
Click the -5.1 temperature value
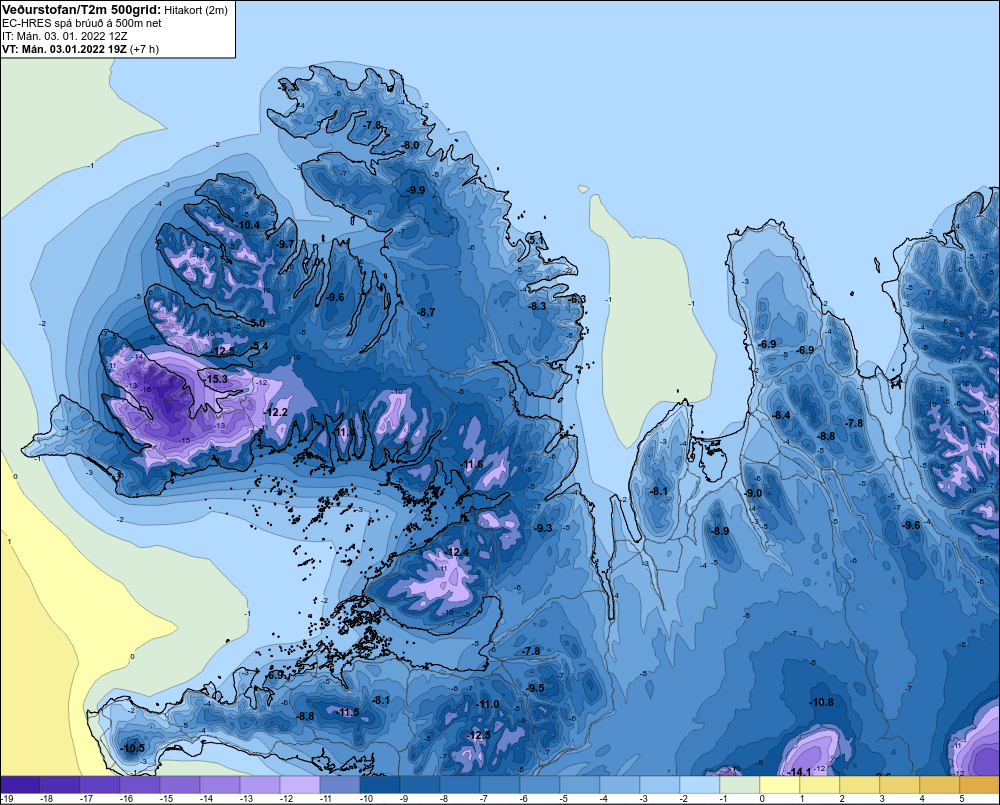pyautogui.click(x=537, y=239)
